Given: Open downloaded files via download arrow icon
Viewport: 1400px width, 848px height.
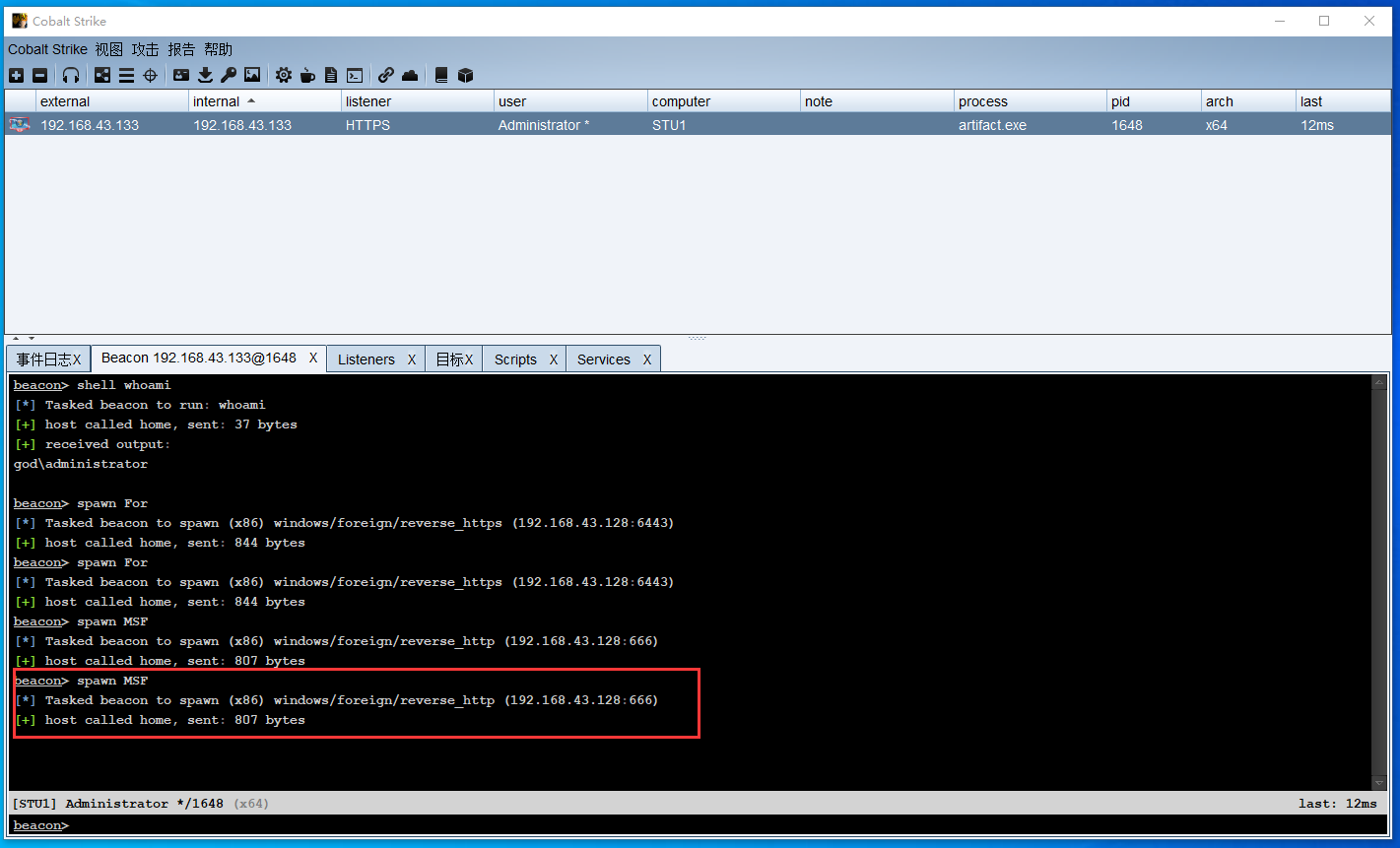Looking at the screenshot, I should pos(205,75).
